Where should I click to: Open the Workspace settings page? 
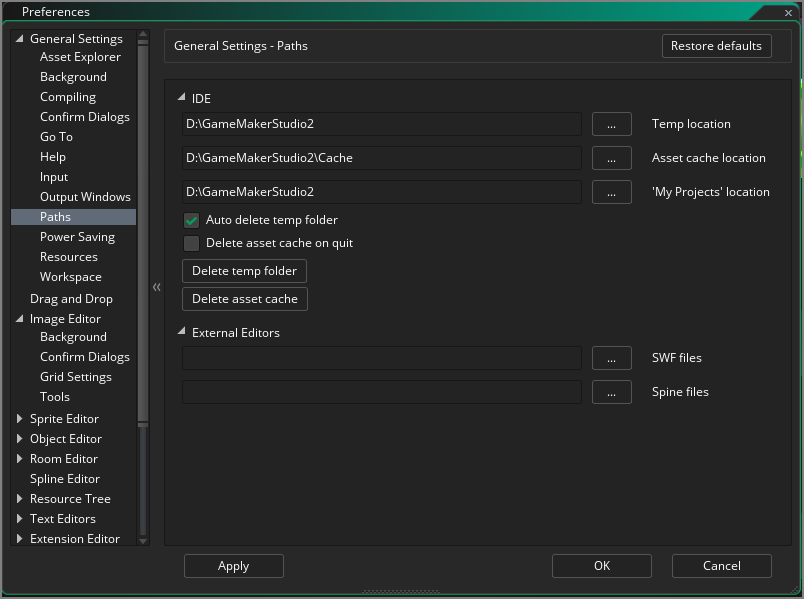(x=71, y=277)
